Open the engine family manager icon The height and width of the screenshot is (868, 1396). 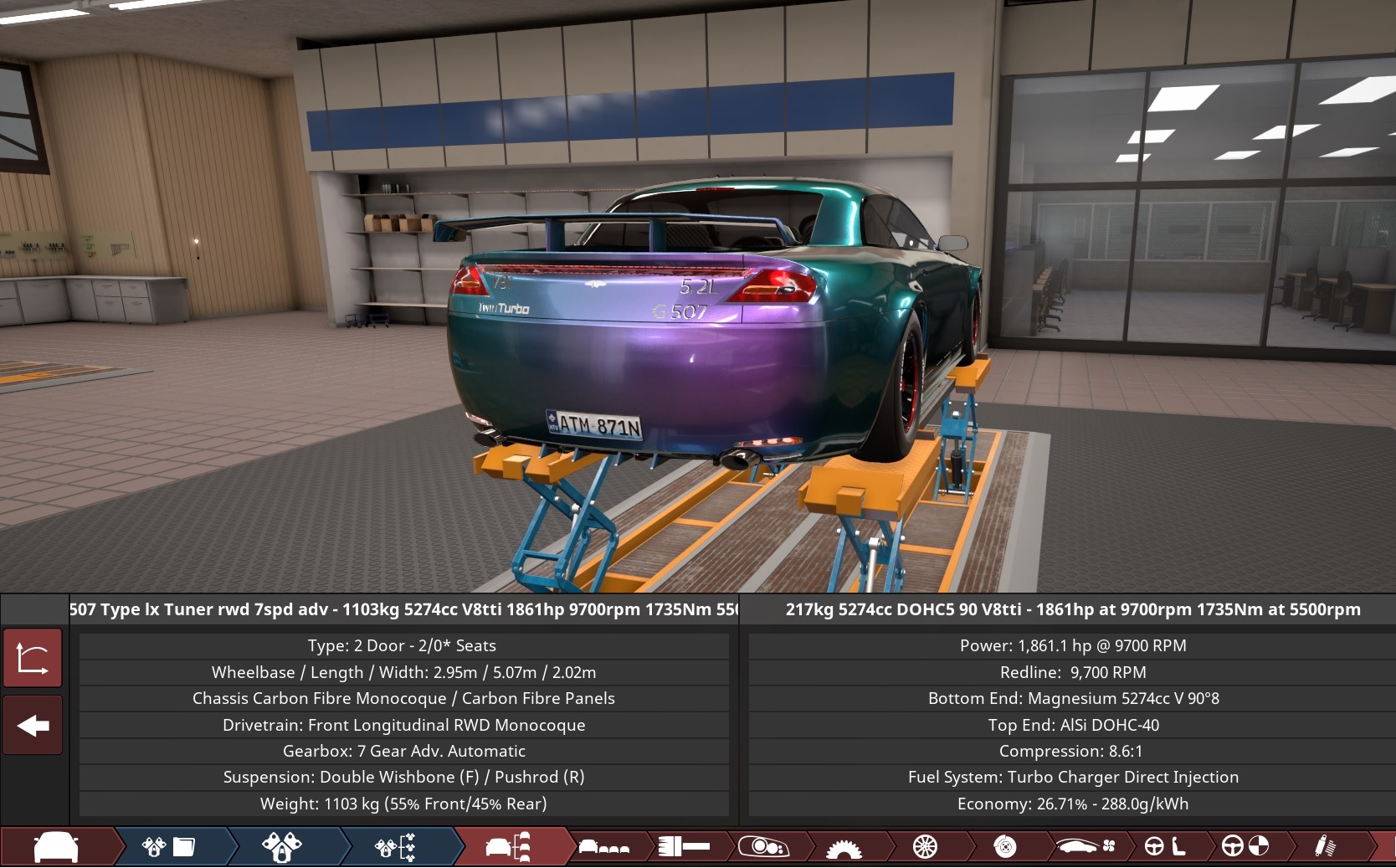[x=166, y=846]
